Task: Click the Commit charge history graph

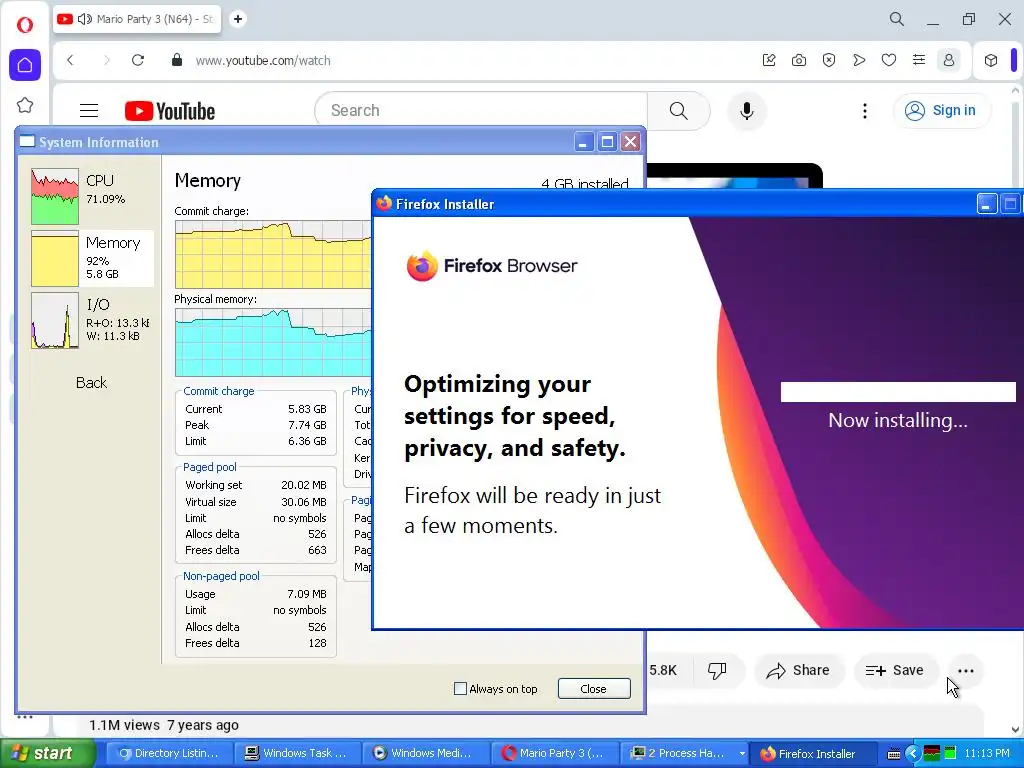Action: (x=273, y=254)
